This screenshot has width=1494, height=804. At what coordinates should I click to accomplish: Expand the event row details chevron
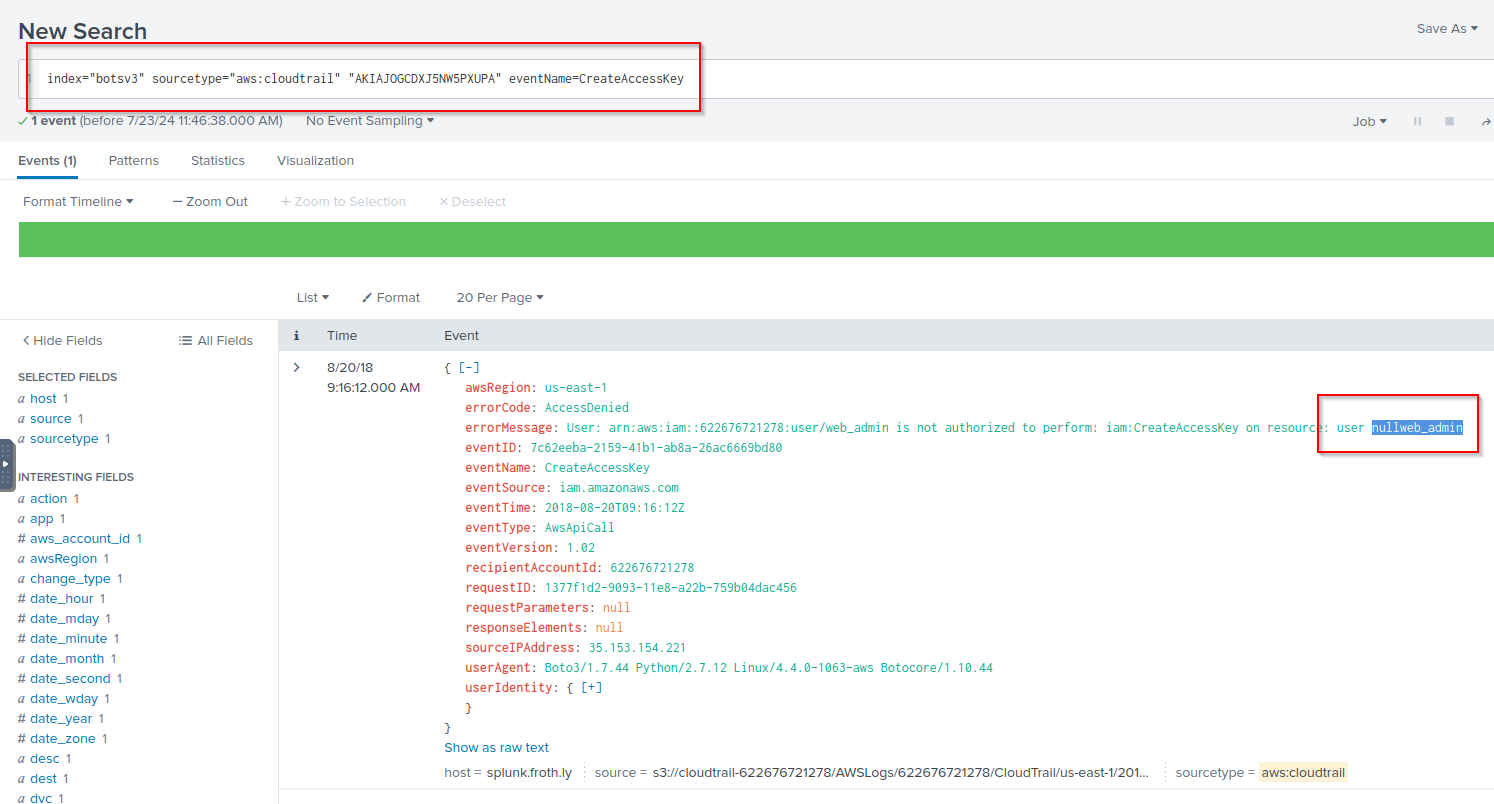point(296,367)
